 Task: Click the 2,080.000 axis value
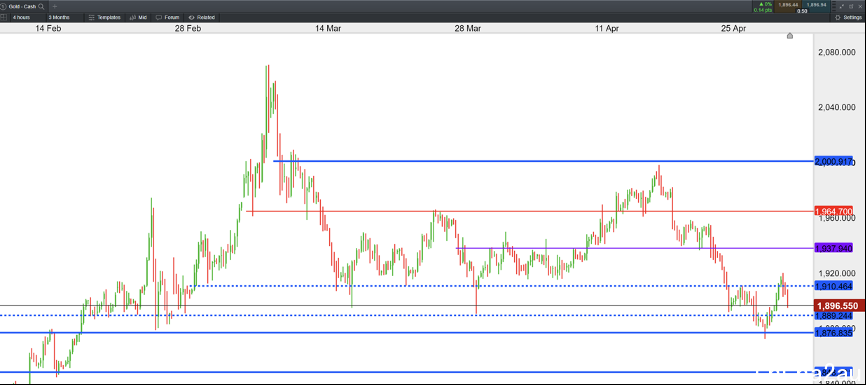tap(838, 52)
